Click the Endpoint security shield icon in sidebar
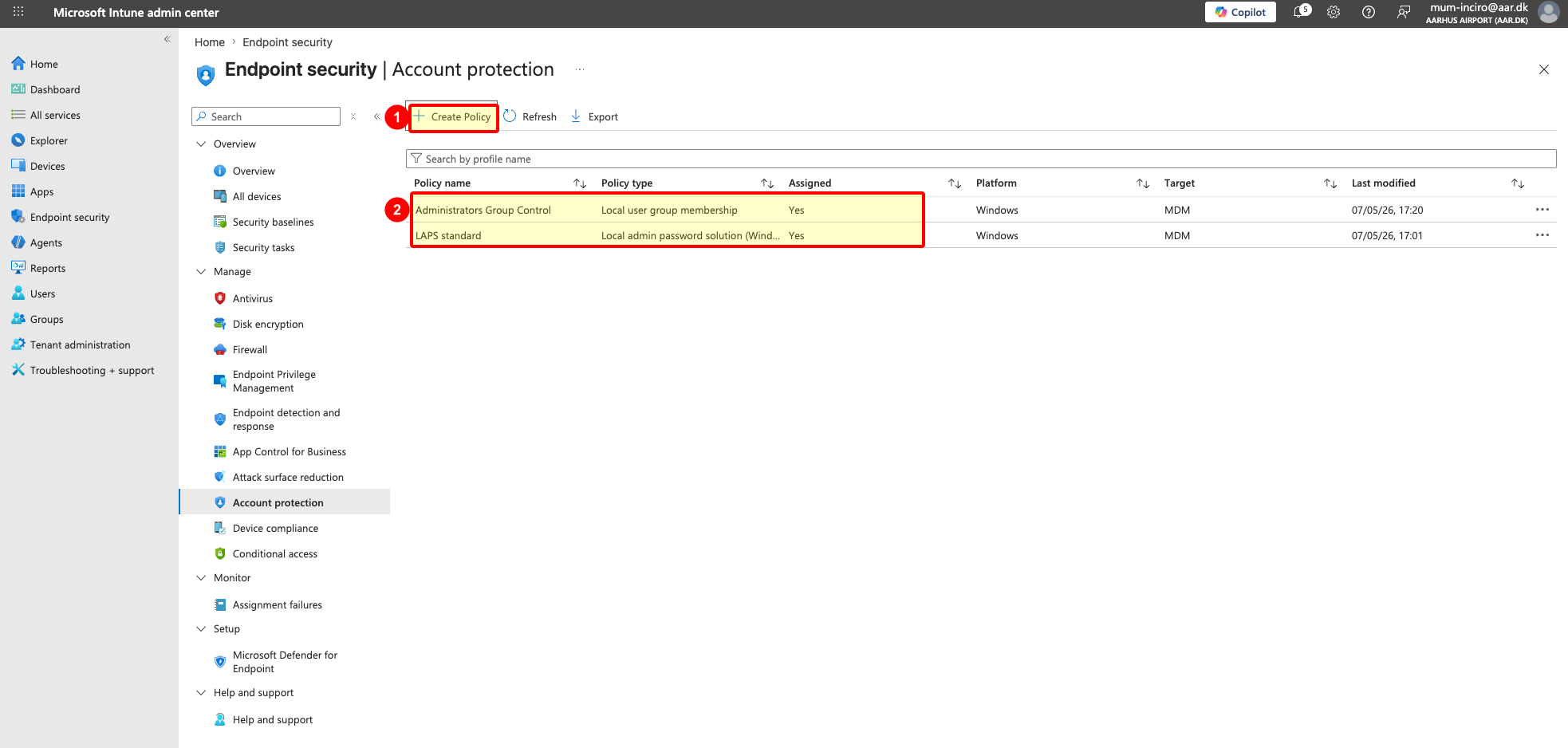 click(18, 217)
